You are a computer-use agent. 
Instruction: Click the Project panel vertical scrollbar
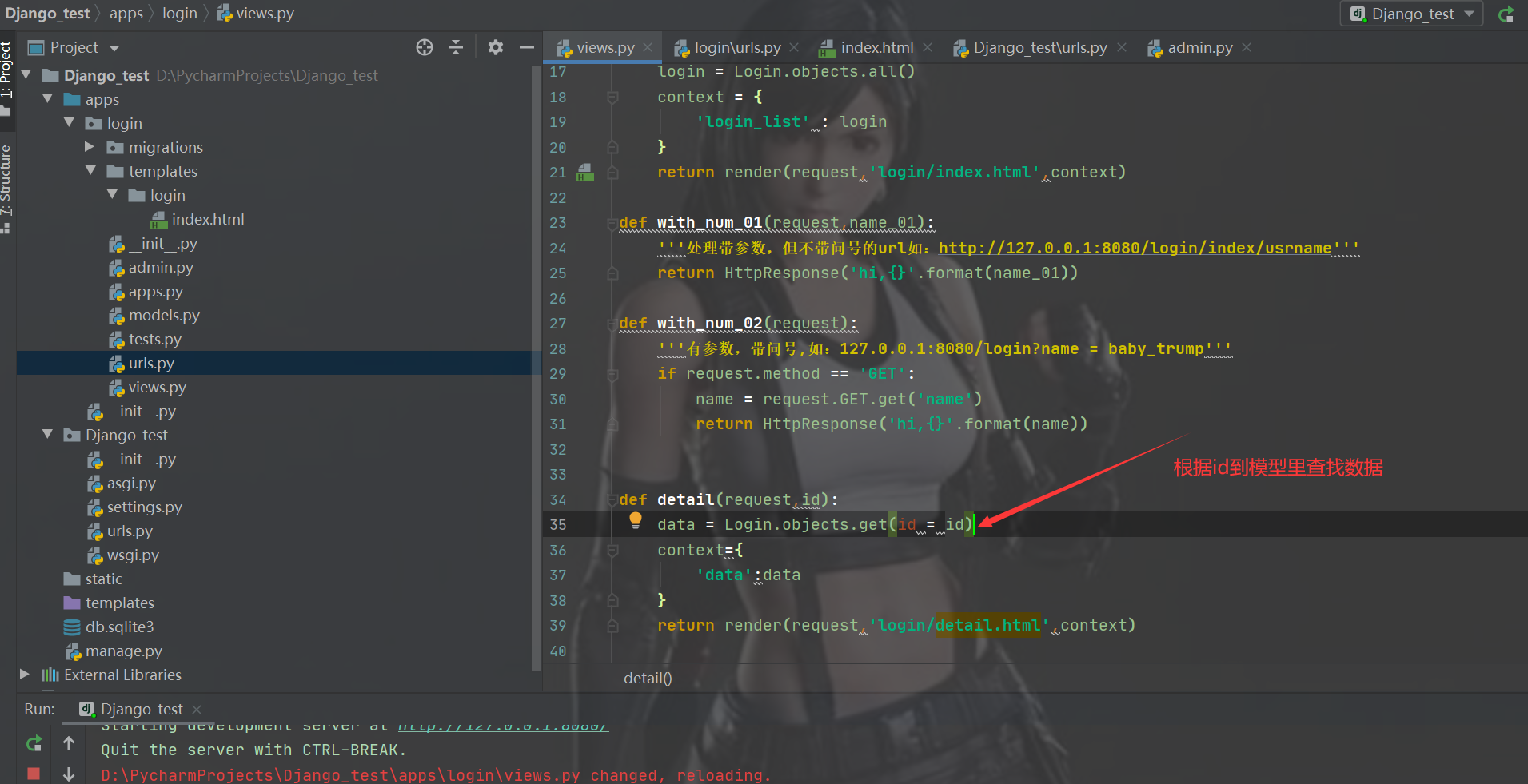(x=536, y=368)
